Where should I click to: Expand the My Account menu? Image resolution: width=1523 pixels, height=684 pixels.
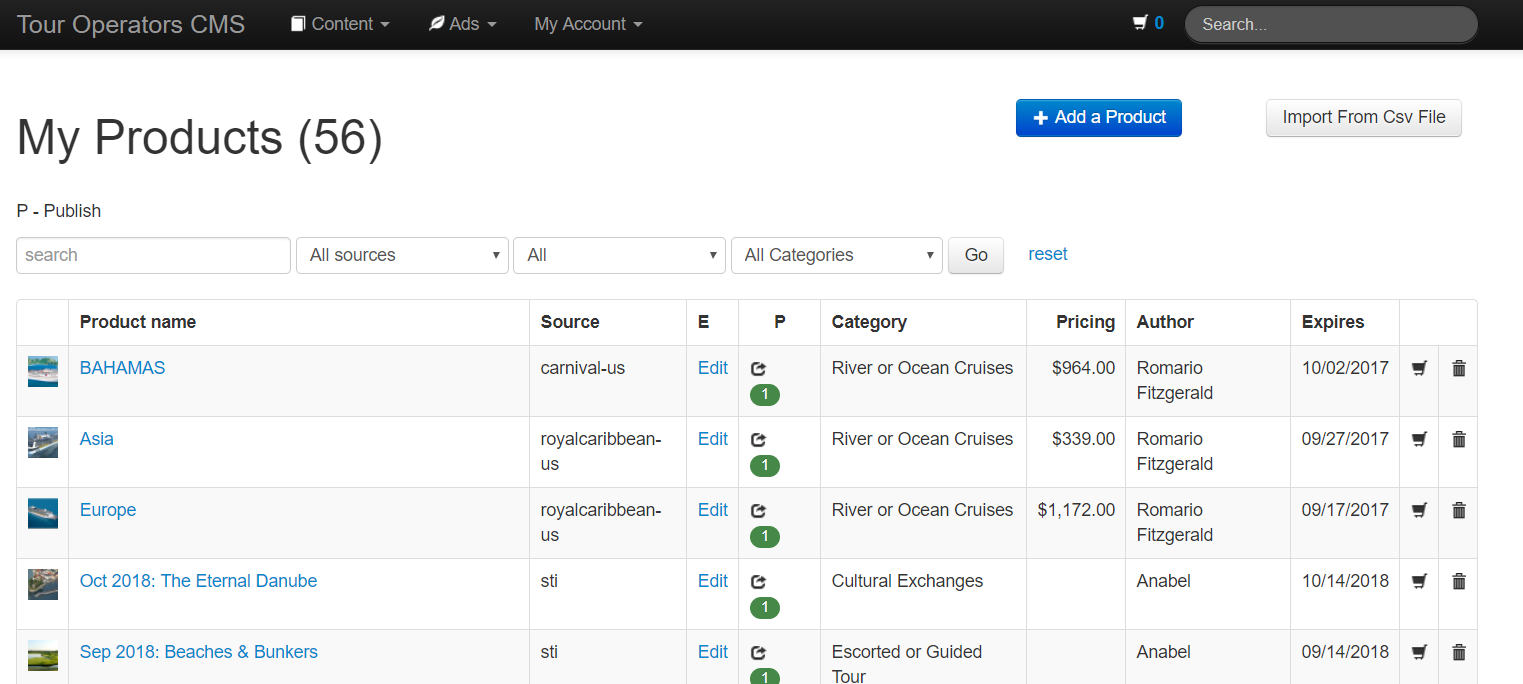588,24
